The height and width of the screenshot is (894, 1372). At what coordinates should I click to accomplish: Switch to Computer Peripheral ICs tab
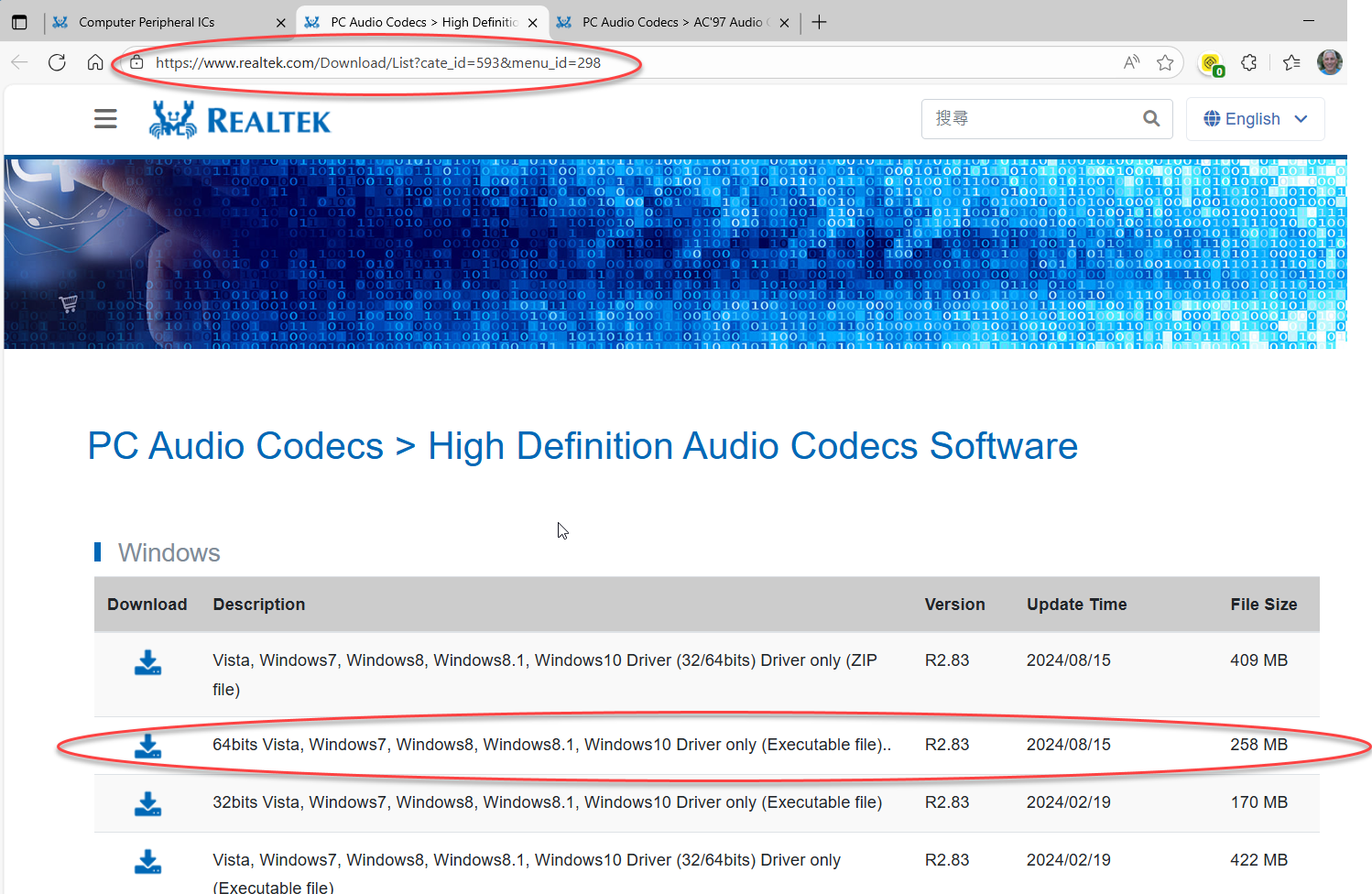pos(170,22)
